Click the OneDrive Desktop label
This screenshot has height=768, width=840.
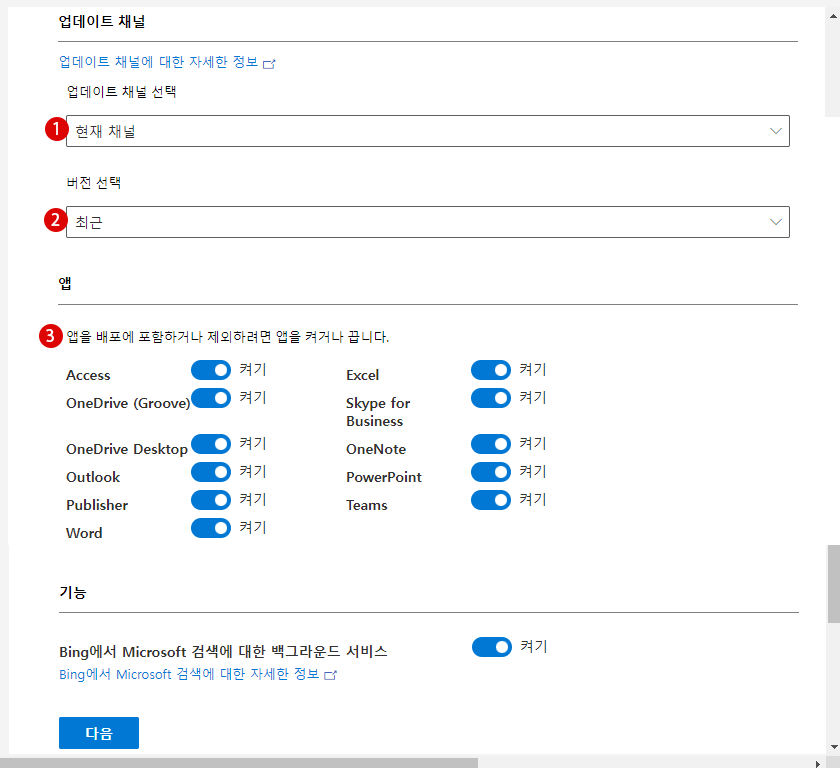[127, 449]
